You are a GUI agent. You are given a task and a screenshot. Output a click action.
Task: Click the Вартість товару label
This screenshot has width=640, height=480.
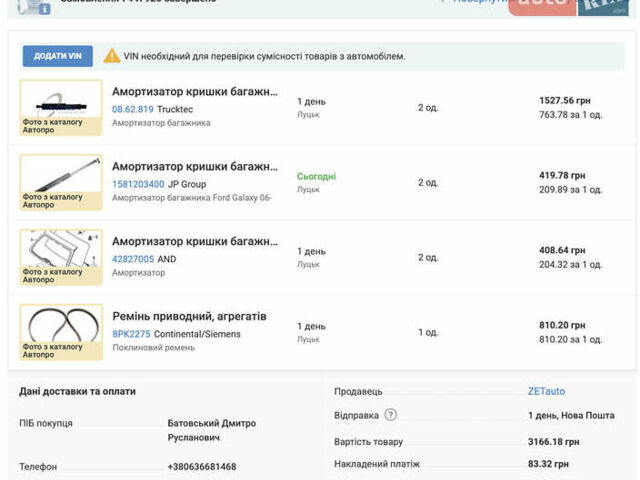(x=369, y=442)
